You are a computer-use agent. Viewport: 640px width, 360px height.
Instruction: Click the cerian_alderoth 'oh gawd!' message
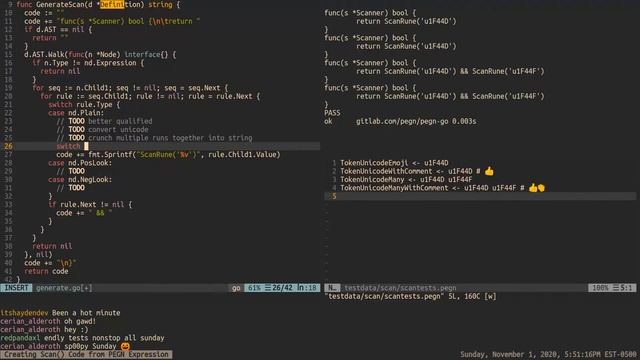tap(48, 321)
